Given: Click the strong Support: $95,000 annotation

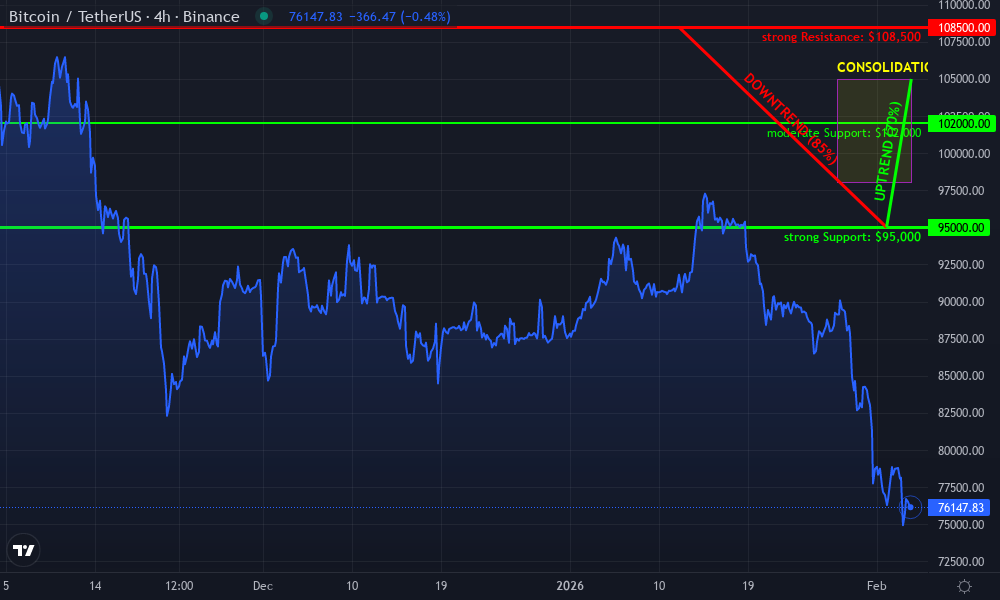Looking at the screenshot, I should [x=852, y=237].
